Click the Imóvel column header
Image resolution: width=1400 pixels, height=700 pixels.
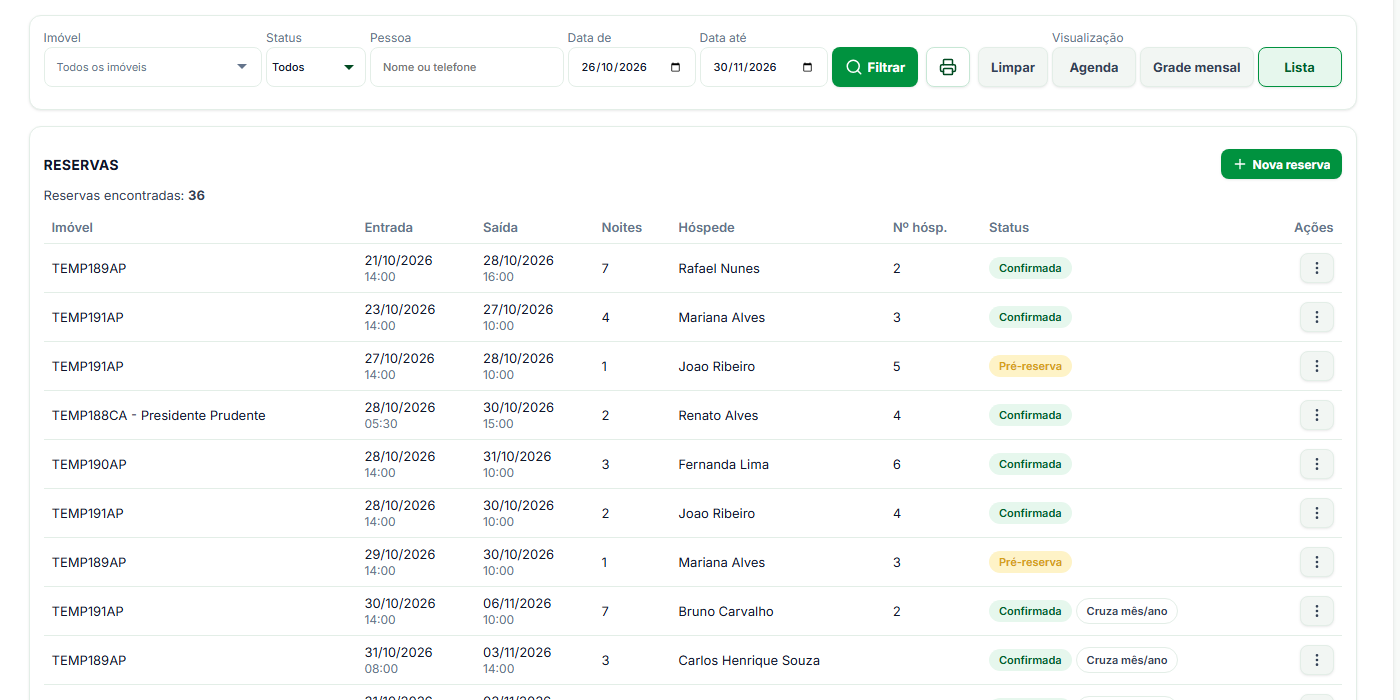click(72, 227)
